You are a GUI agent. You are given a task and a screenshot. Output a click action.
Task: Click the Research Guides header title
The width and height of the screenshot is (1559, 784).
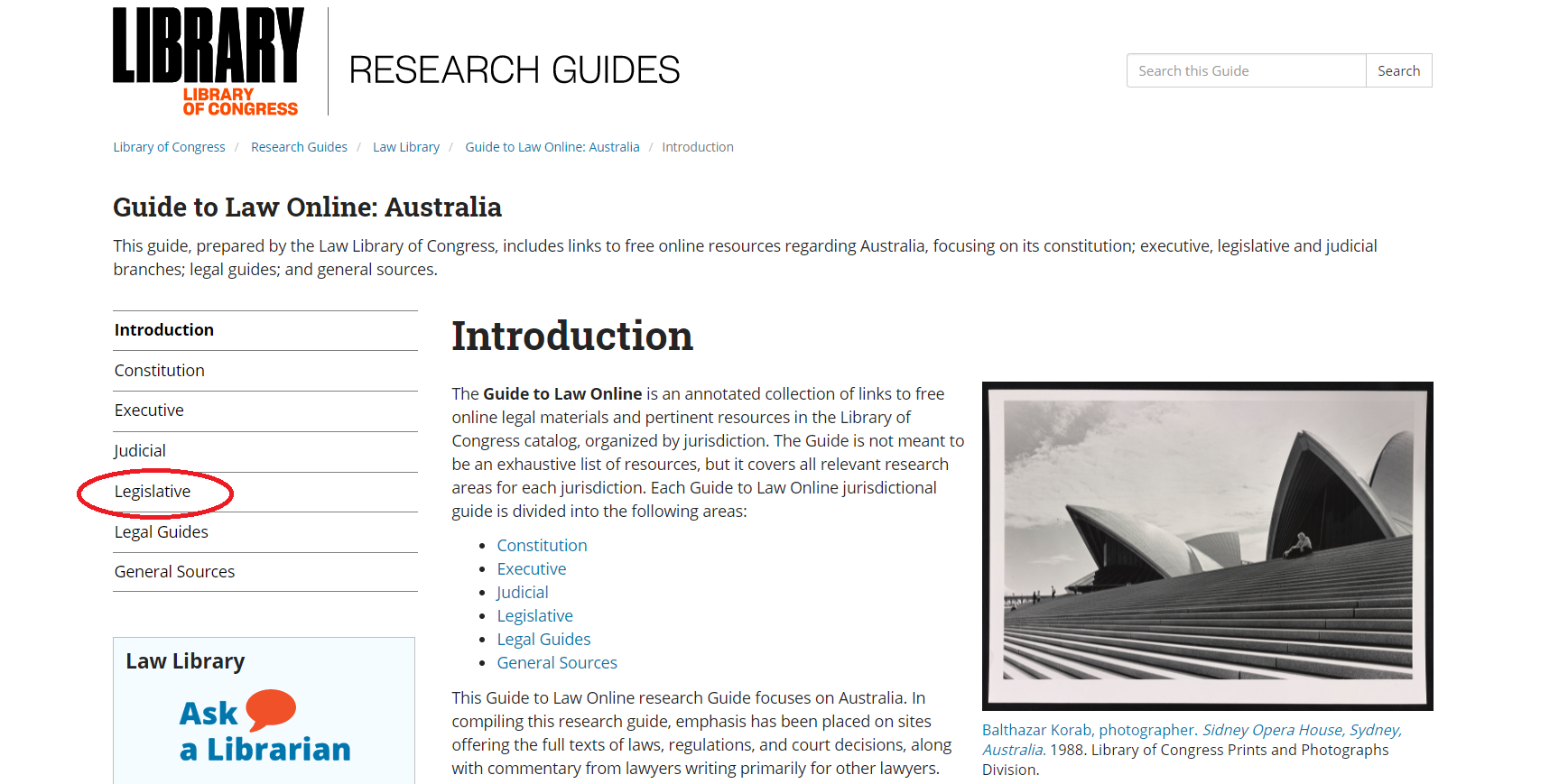[x=515, y=69]
